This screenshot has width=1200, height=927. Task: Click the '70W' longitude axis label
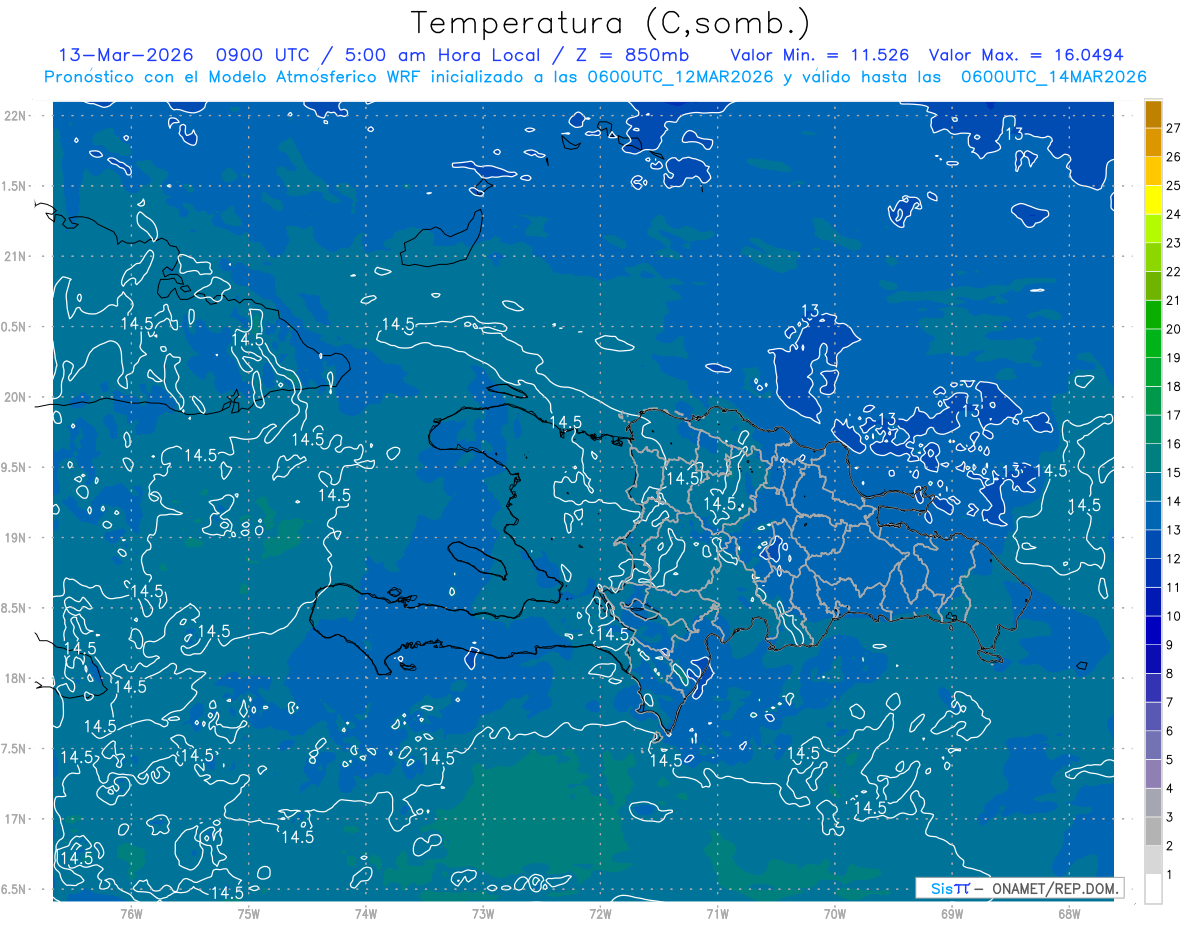click(x=835, y=912)
